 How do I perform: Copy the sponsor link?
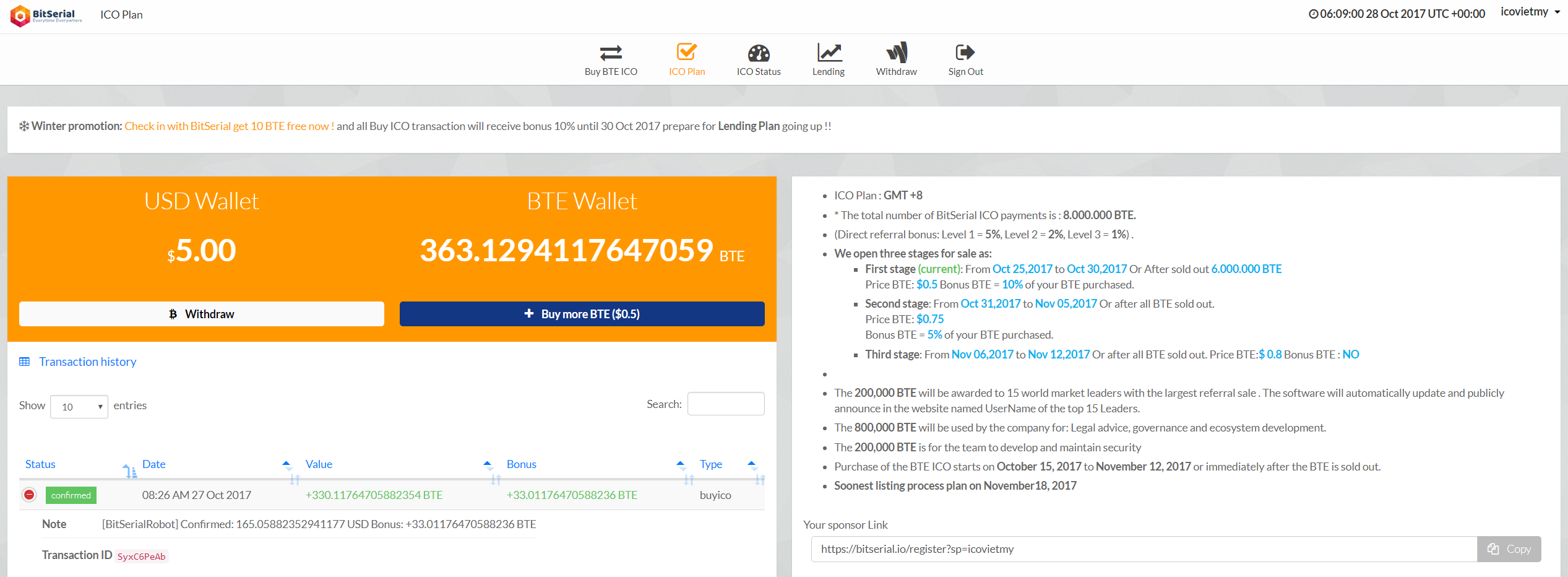click(x=1509, y=549)
